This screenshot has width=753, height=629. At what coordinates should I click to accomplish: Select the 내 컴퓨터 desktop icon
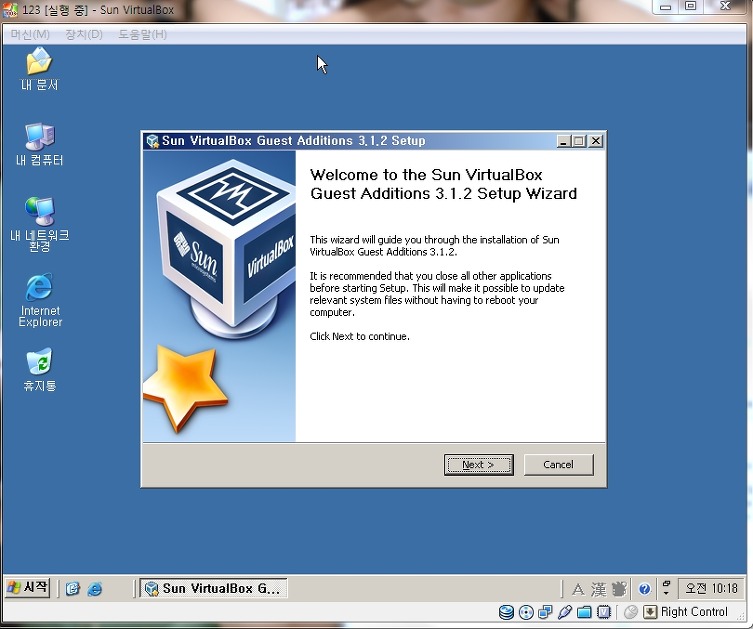tap(39, 144)
